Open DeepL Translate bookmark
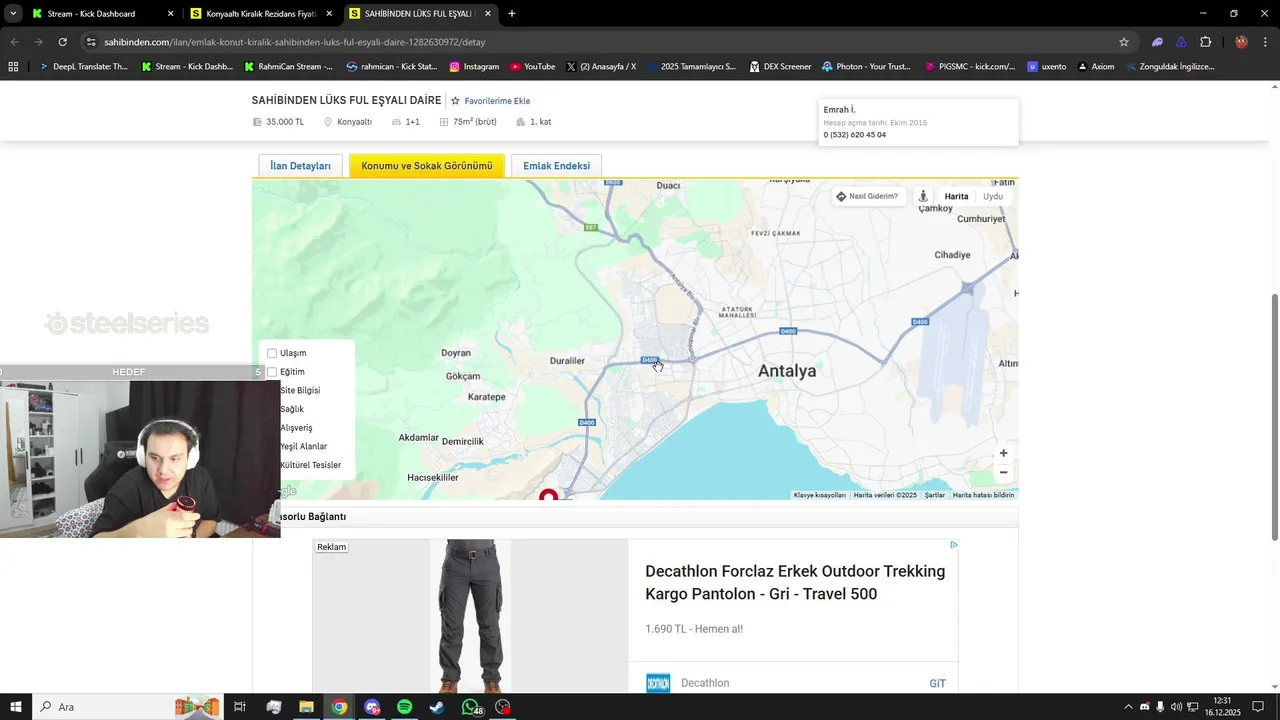The height and width of the screenshot is (720, 1280). click(83, 67)
